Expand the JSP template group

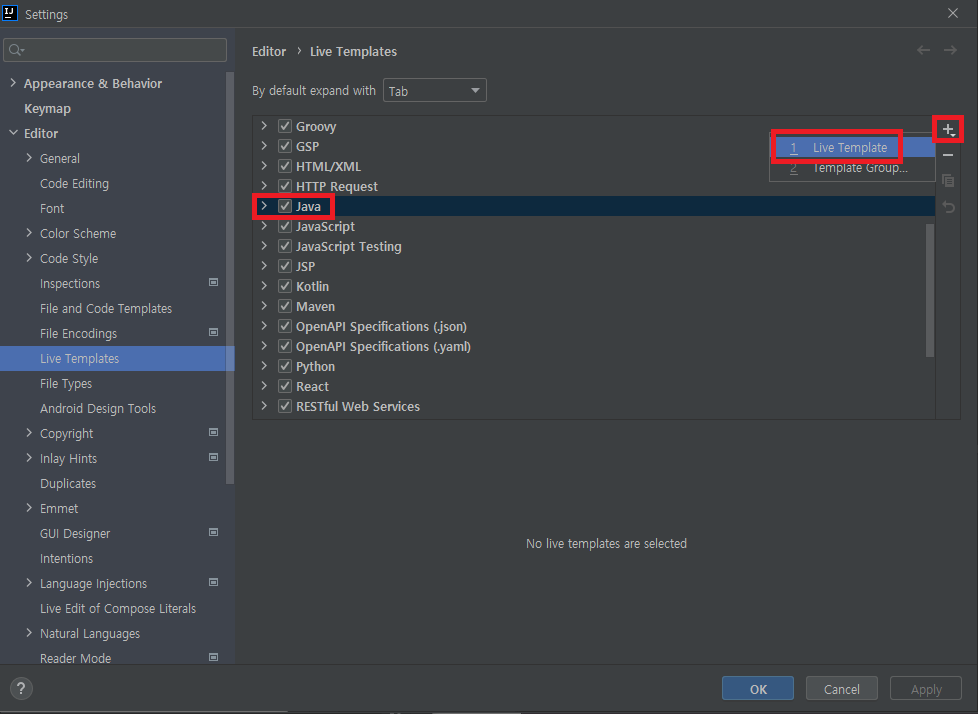pos(264,266)
